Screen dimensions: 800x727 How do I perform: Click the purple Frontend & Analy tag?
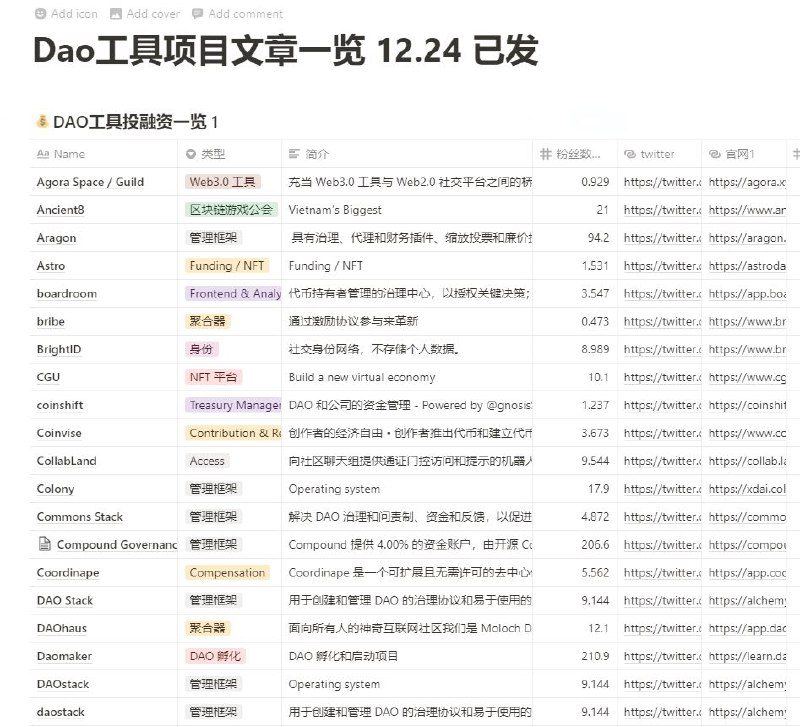233,294
